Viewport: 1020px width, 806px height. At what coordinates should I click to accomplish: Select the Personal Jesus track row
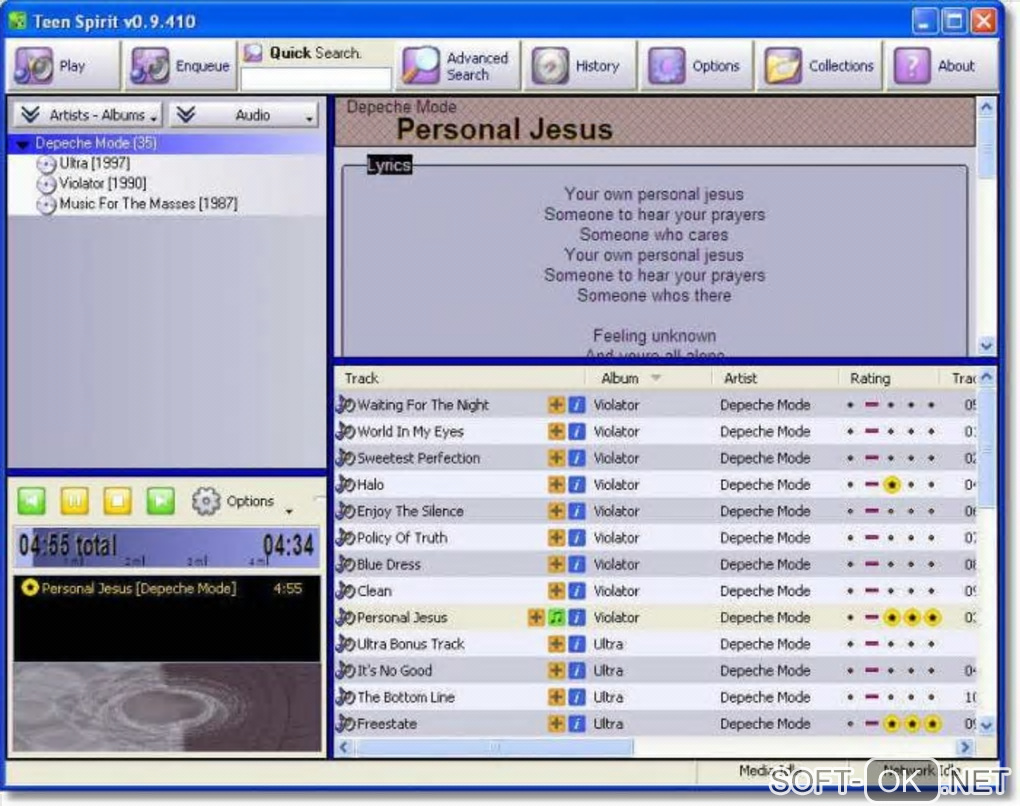(656, 617)
